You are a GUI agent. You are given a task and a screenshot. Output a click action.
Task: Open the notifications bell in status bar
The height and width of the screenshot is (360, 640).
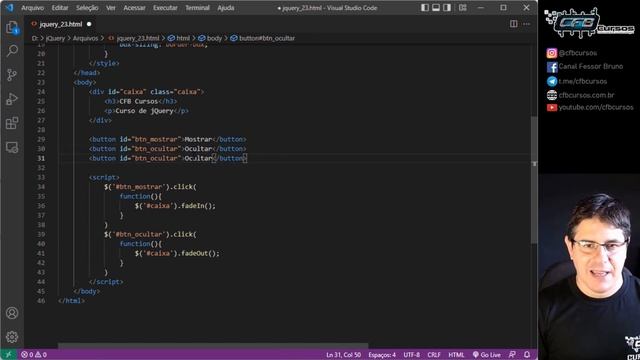click(527, 354)
